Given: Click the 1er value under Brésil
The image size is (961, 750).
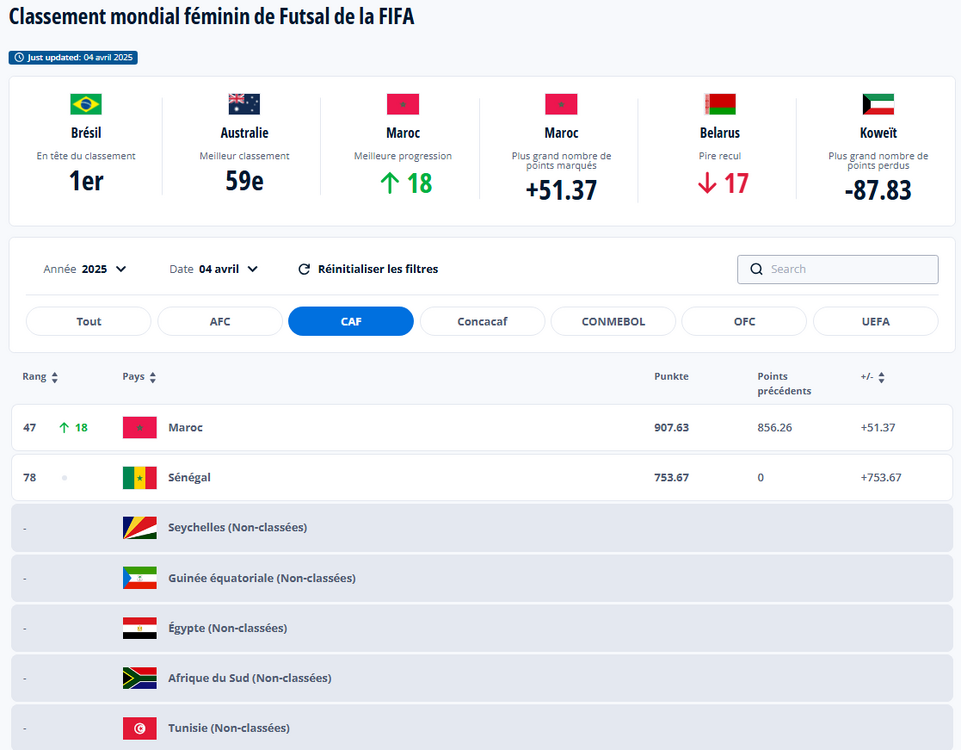Looking at the screenshot, I should pos(86,181).
